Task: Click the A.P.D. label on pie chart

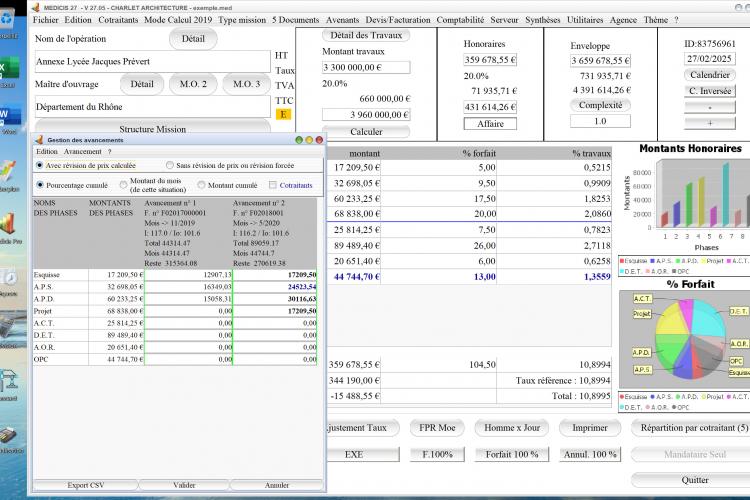Action: 641,352
